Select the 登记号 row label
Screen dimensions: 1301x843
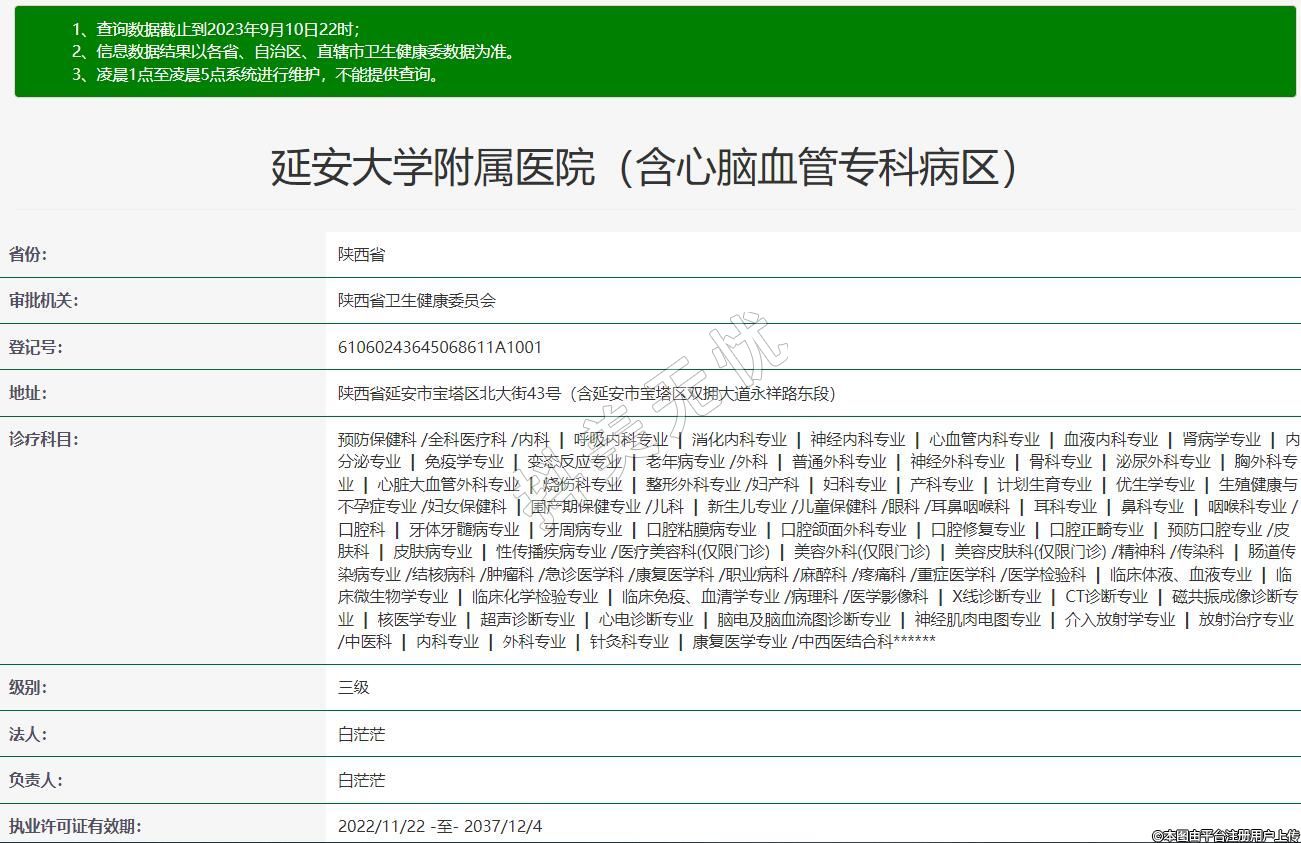coord(35,347)
